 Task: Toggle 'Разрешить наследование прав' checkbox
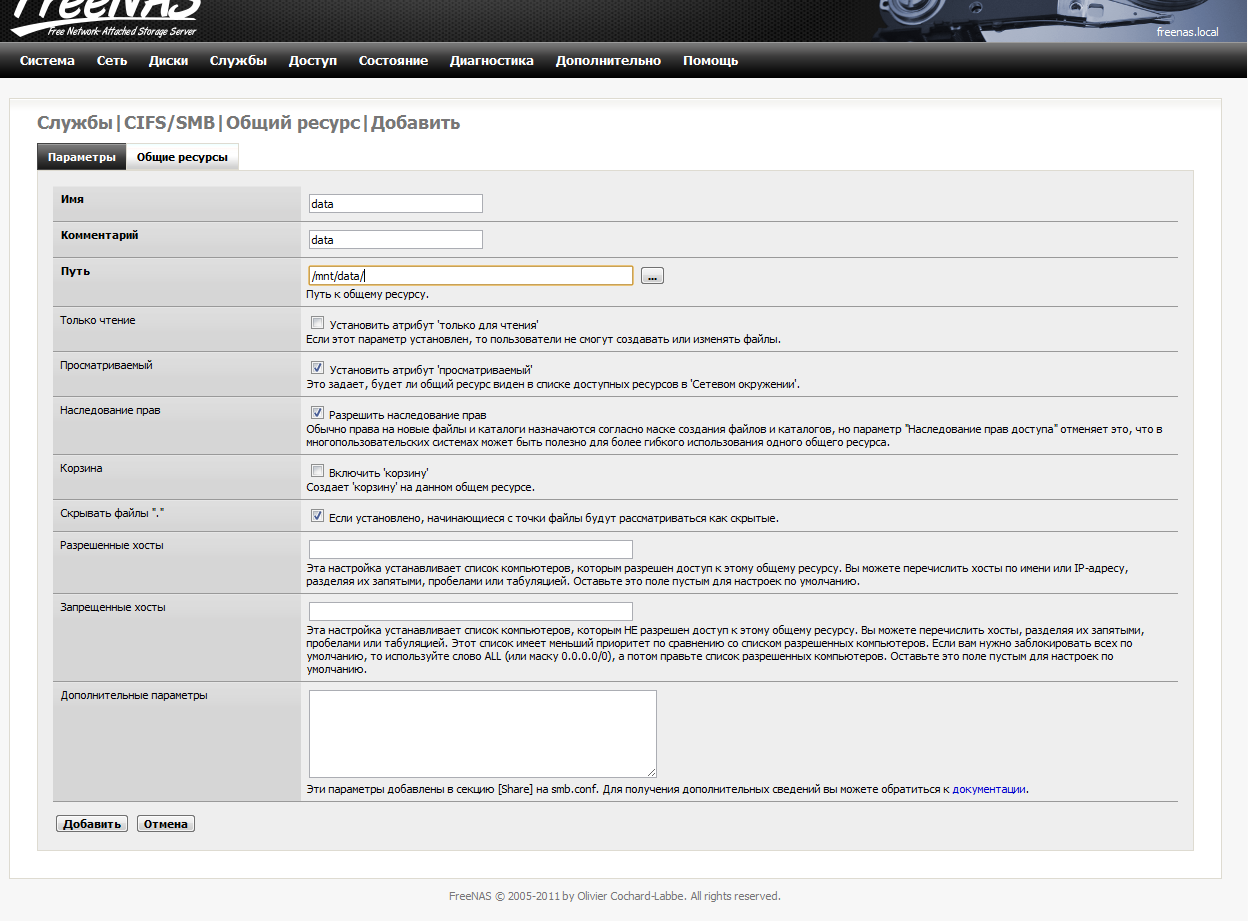317,413
